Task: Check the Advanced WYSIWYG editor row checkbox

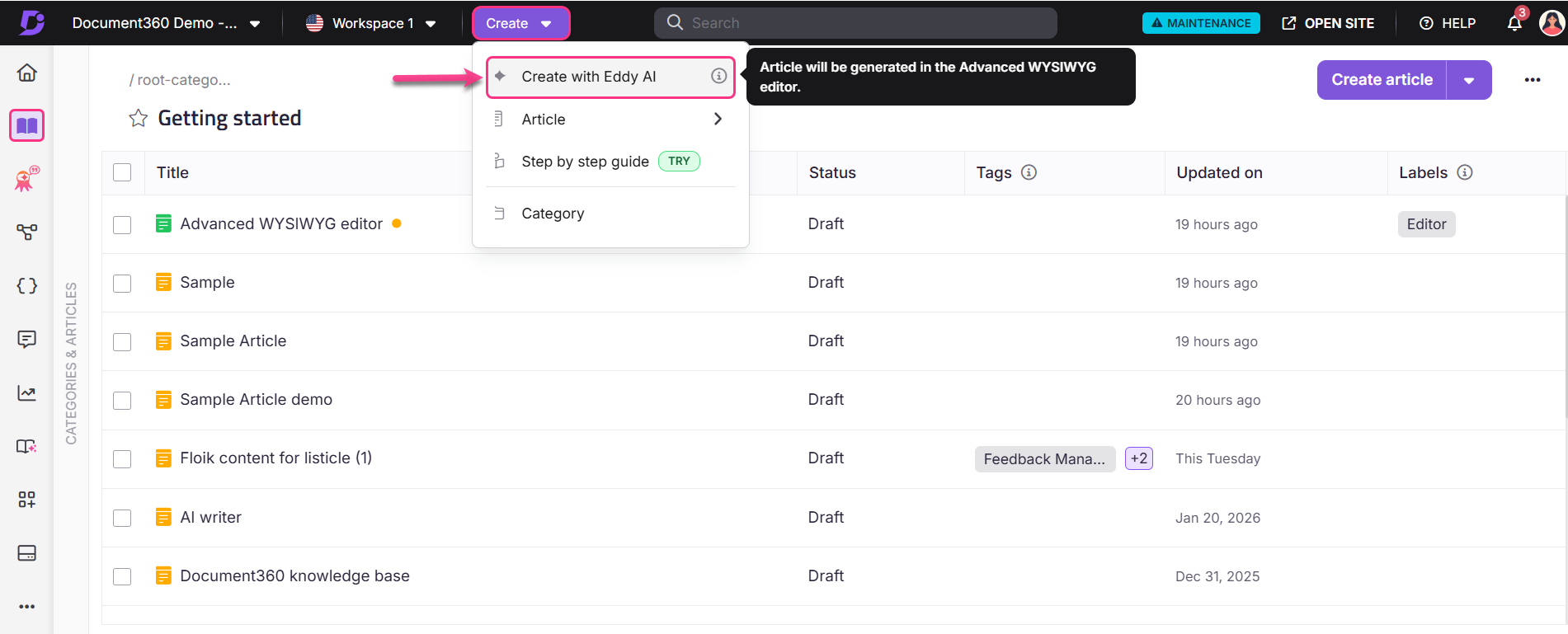Action: (122, 224)
